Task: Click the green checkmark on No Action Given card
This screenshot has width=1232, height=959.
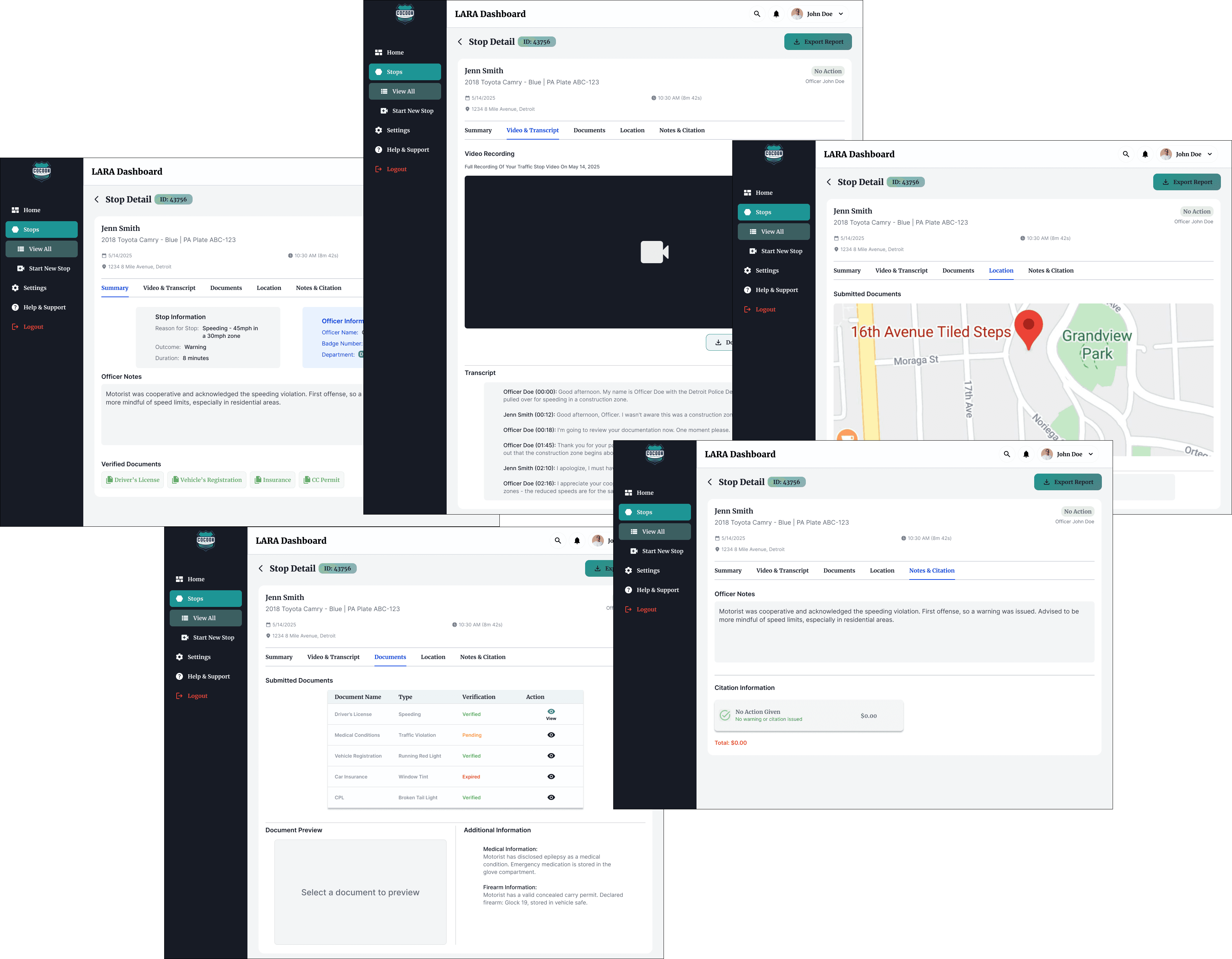Action: pos(725,715)
